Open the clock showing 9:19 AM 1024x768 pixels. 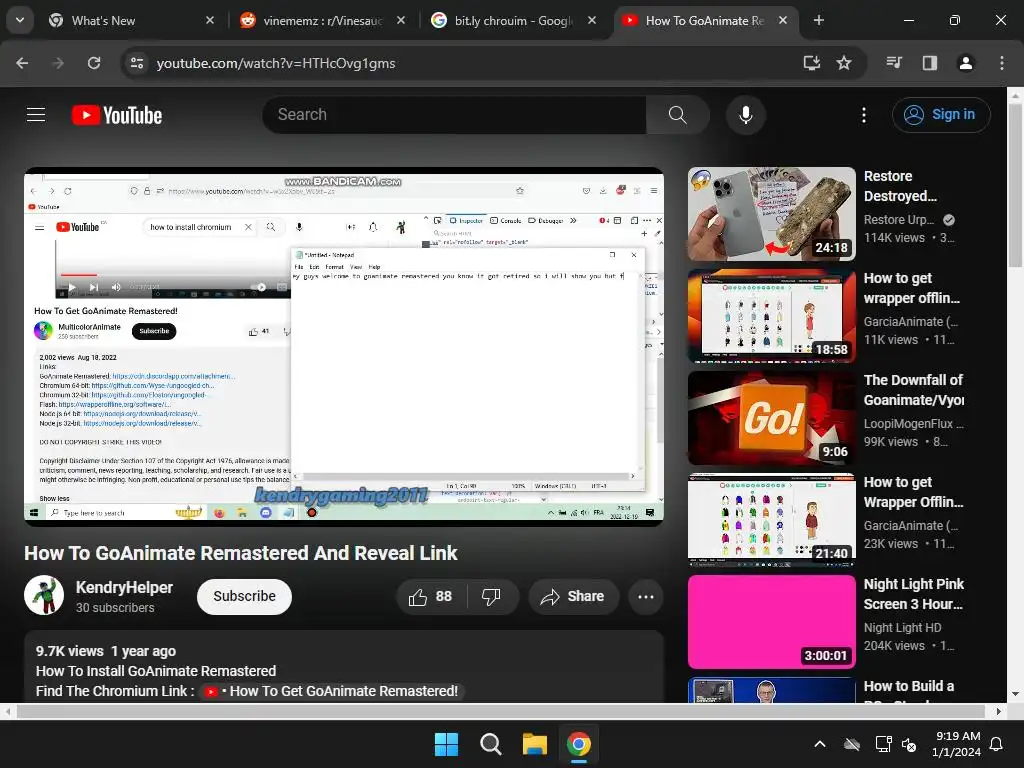[x=956, y=744]
